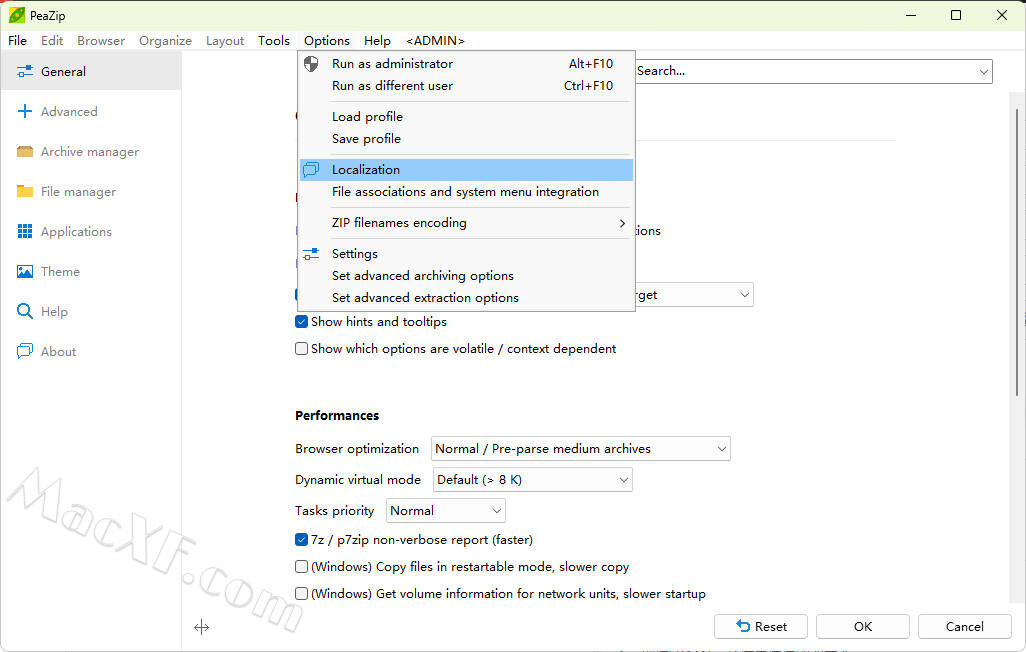
Task: Go to Applications section
Action: 91,231
